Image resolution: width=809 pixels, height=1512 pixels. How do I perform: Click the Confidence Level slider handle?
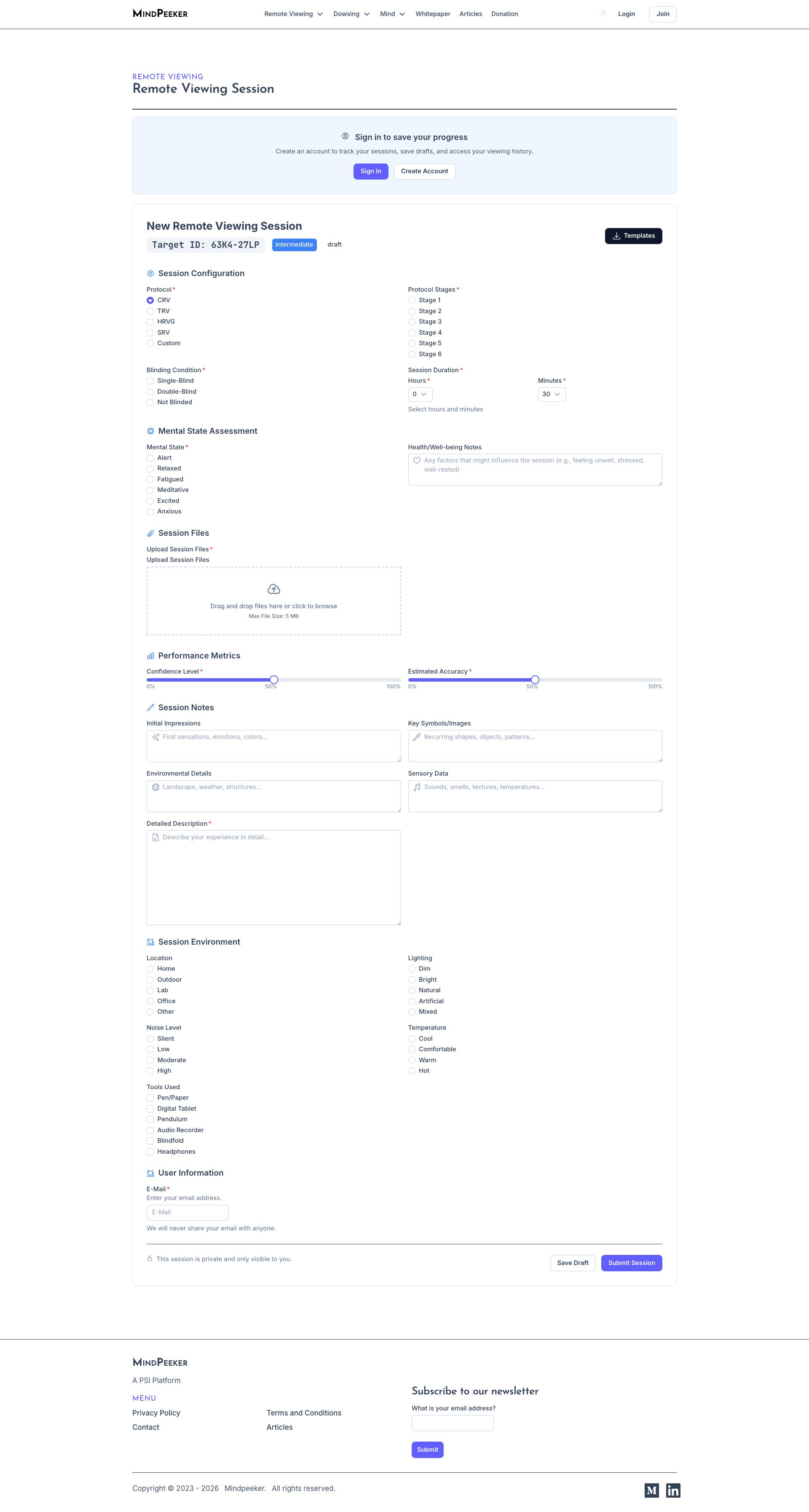pyautogui.click(x=273, y=679)
